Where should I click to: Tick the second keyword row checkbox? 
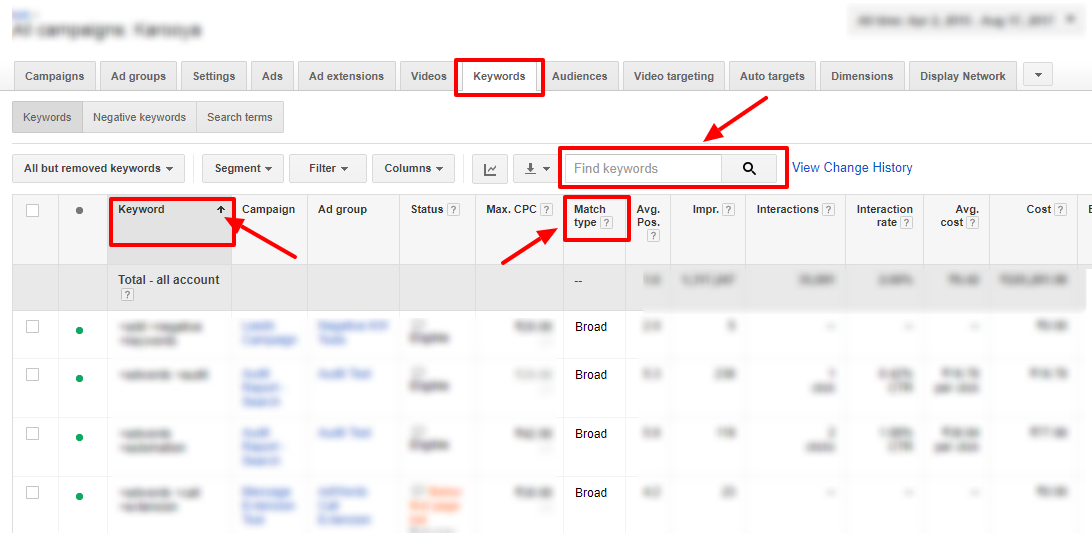33,375
